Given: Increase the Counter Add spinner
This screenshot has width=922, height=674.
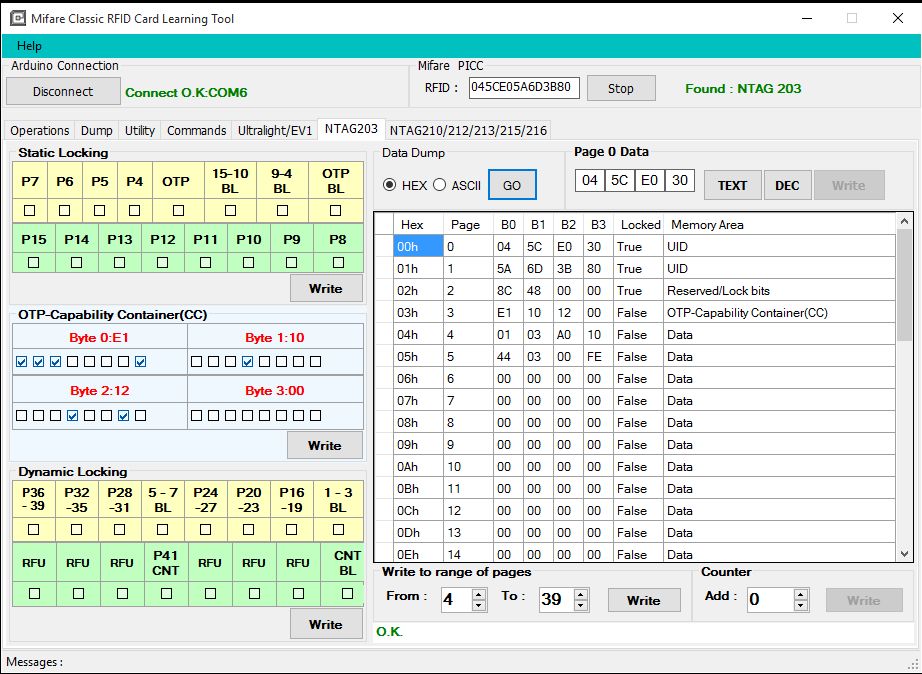Looking at the screenshot, I should (800, 594).
